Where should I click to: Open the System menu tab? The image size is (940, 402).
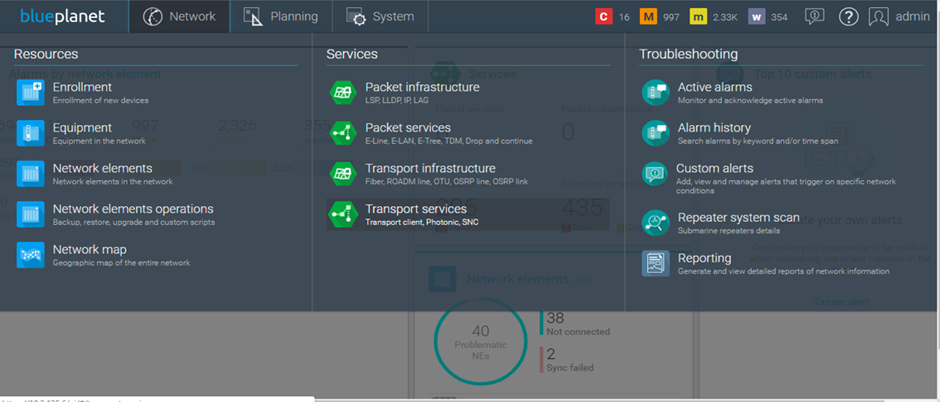click(x=380, y=17)
